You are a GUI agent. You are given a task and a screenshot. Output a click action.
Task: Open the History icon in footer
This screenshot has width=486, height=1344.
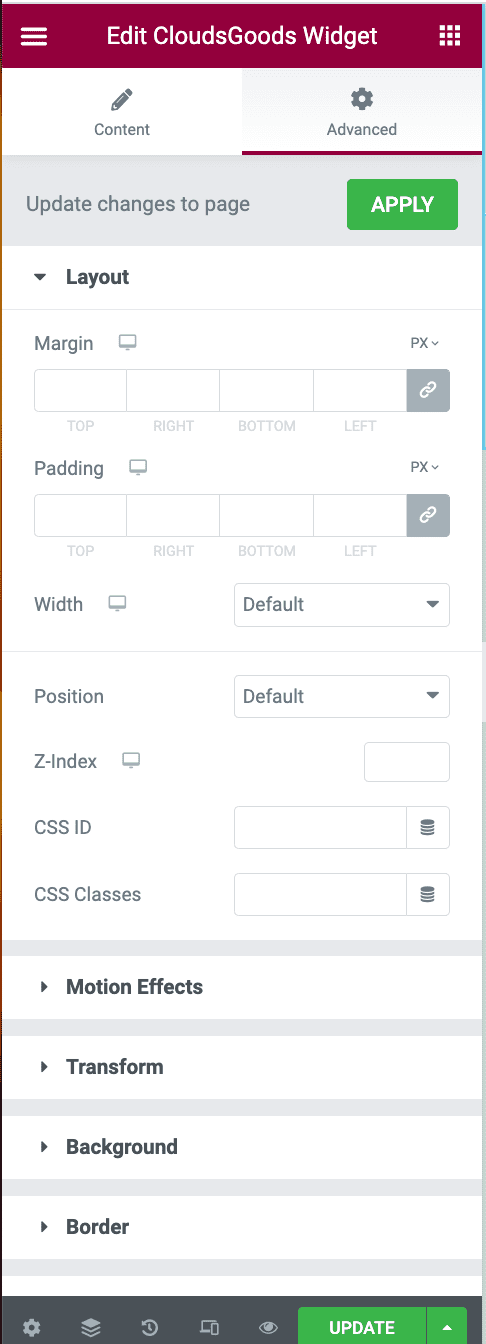click(x=150, y=1328)
